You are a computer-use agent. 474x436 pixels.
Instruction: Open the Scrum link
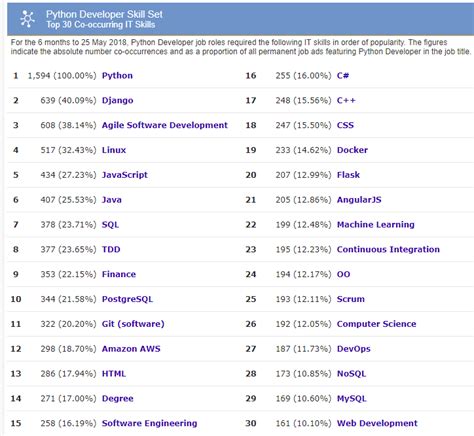[x=351, y=299]
